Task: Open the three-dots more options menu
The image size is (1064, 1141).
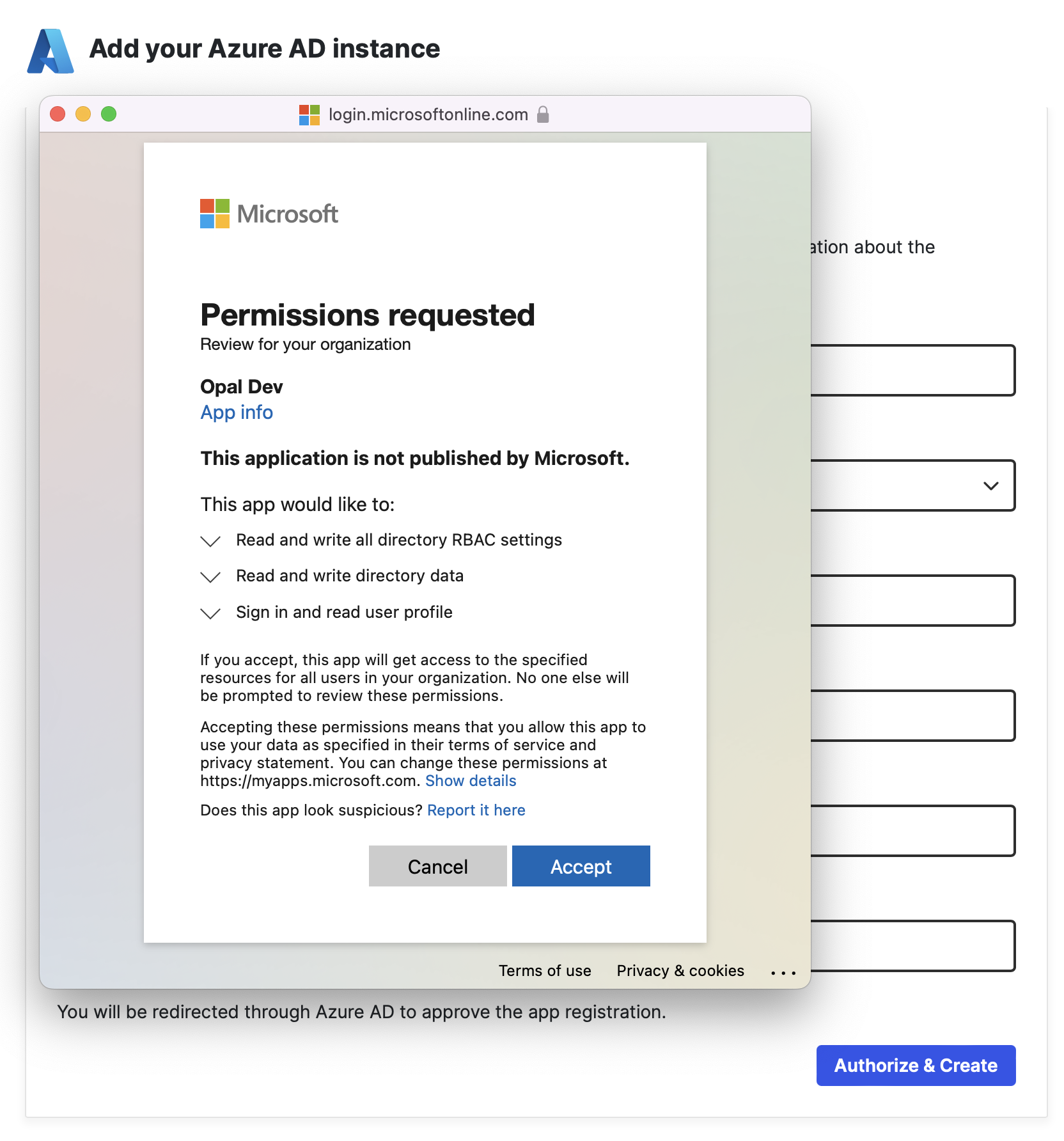Action: point(783,973)
